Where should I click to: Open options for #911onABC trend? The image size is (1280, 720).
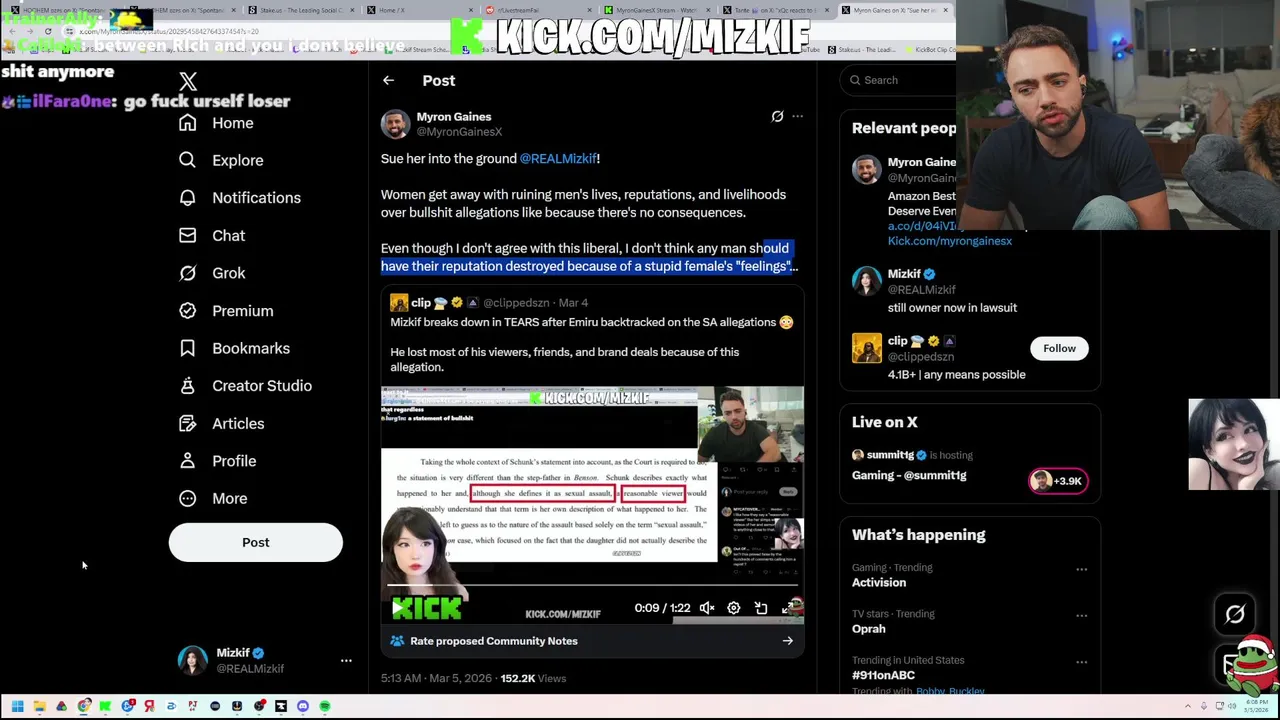coord(1081,662)
